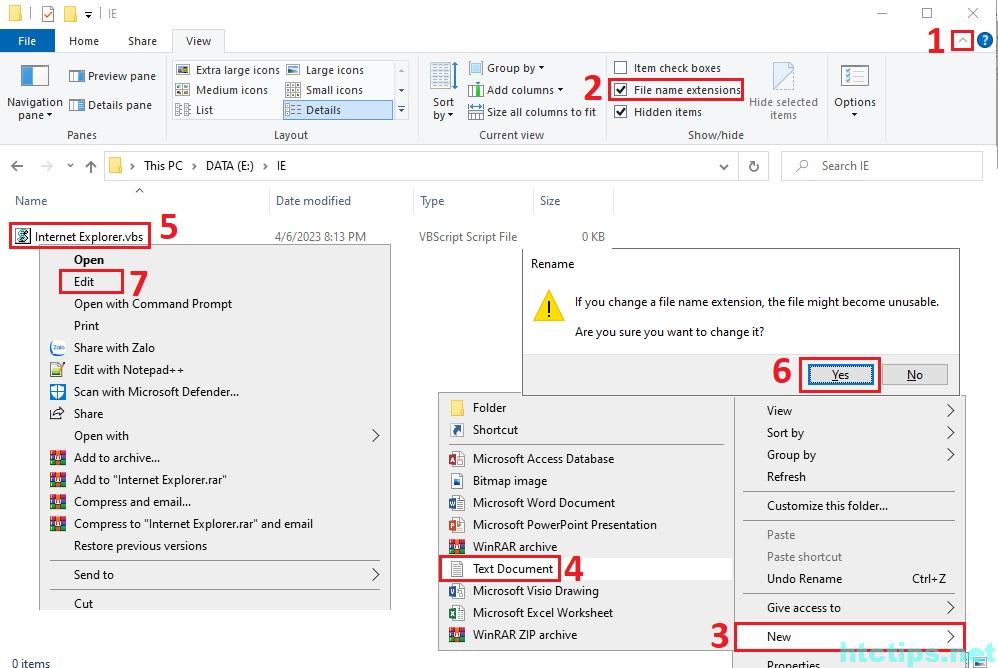The image size is (998, 668).
Task: Click the Help question mark icon
Action: point(985,41)
